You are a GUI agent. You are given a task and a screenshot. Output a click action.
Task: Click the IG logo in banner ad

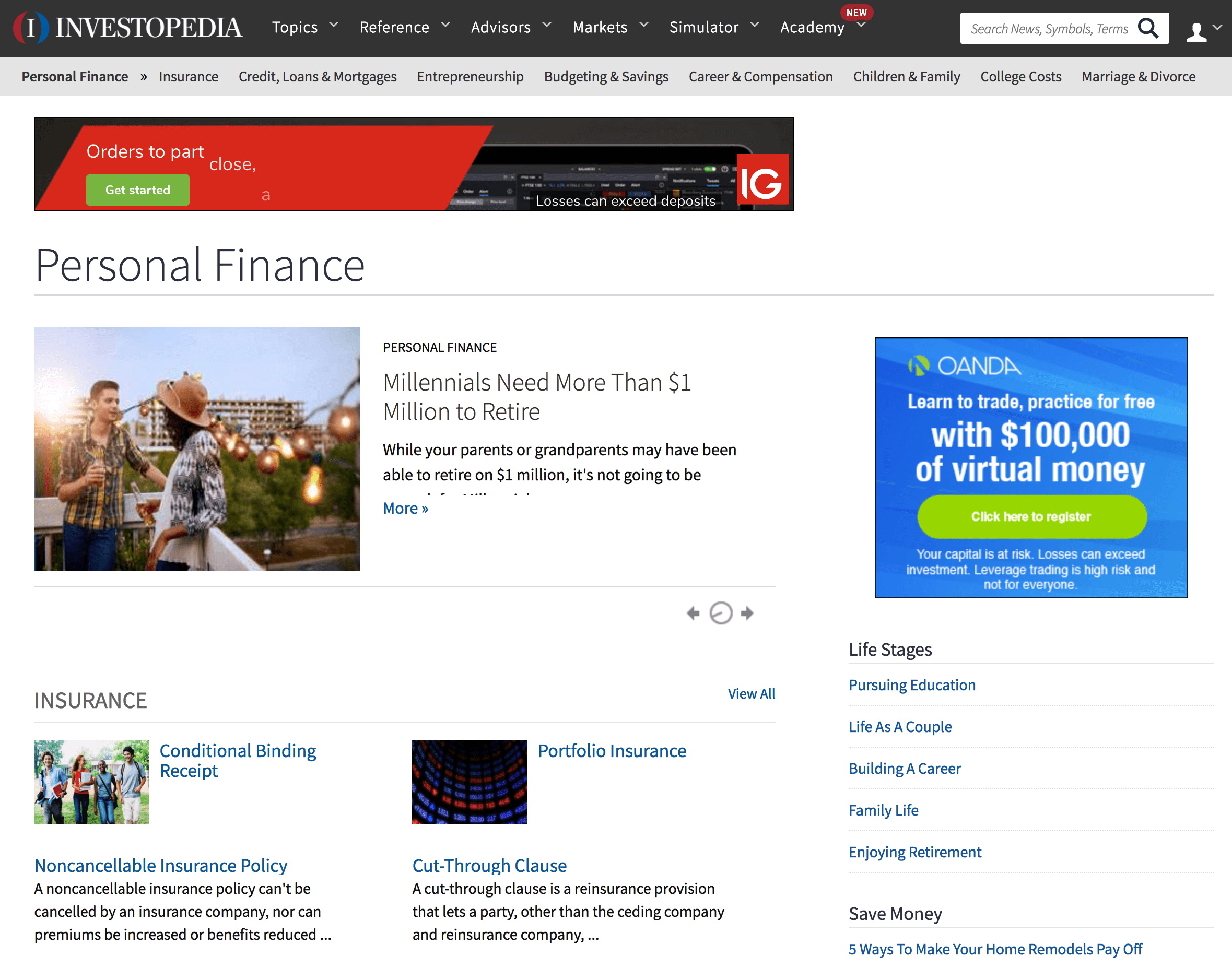click(x=762, y=180)
